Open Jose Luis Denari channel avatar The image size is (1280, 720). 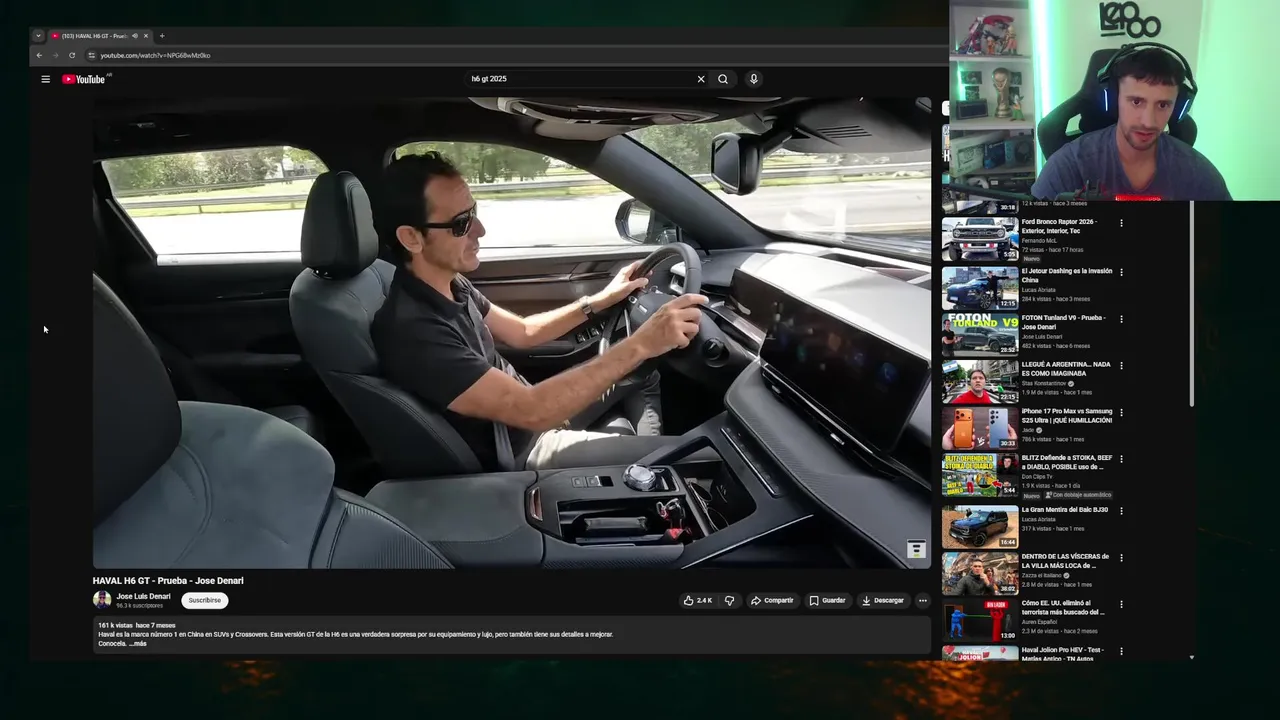pos(102,600)
